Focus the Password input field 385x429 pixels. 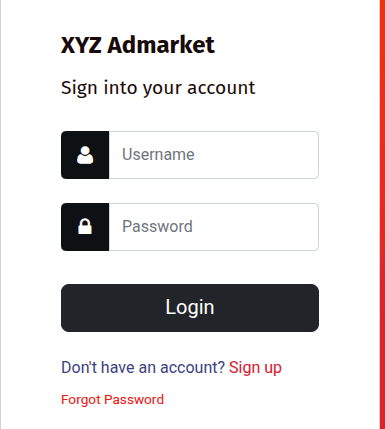point(214,227)
